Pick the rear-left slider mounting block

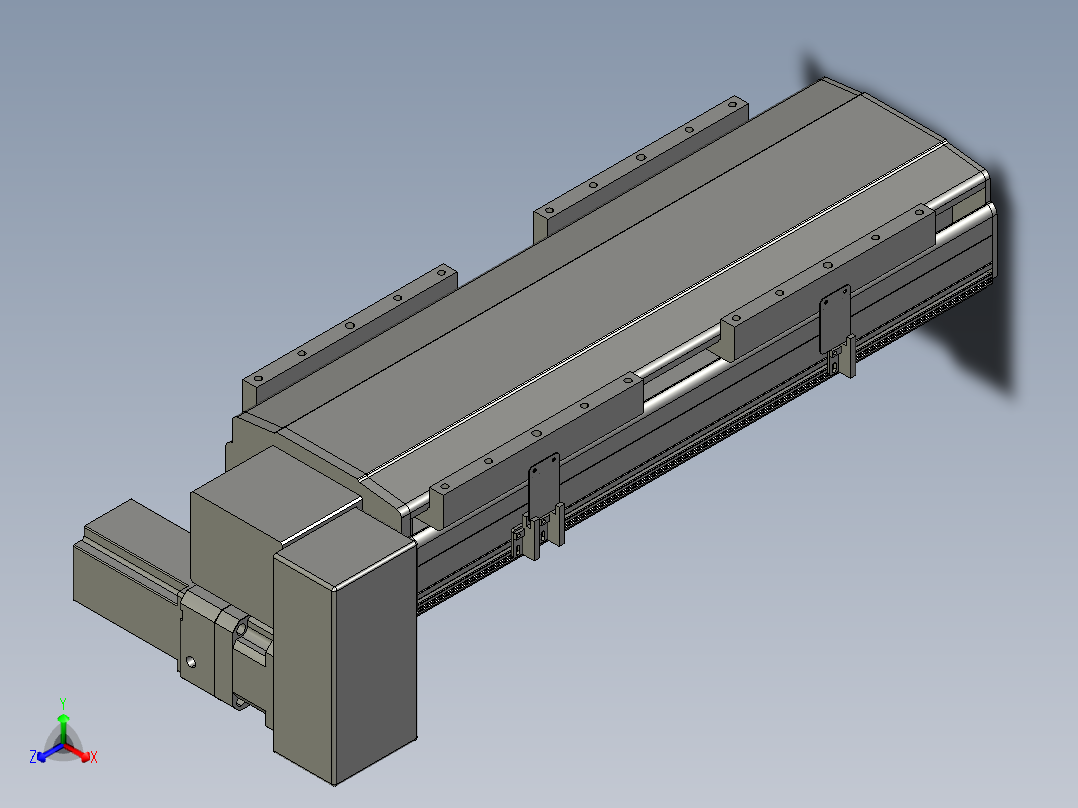click(x=351, y=337)
